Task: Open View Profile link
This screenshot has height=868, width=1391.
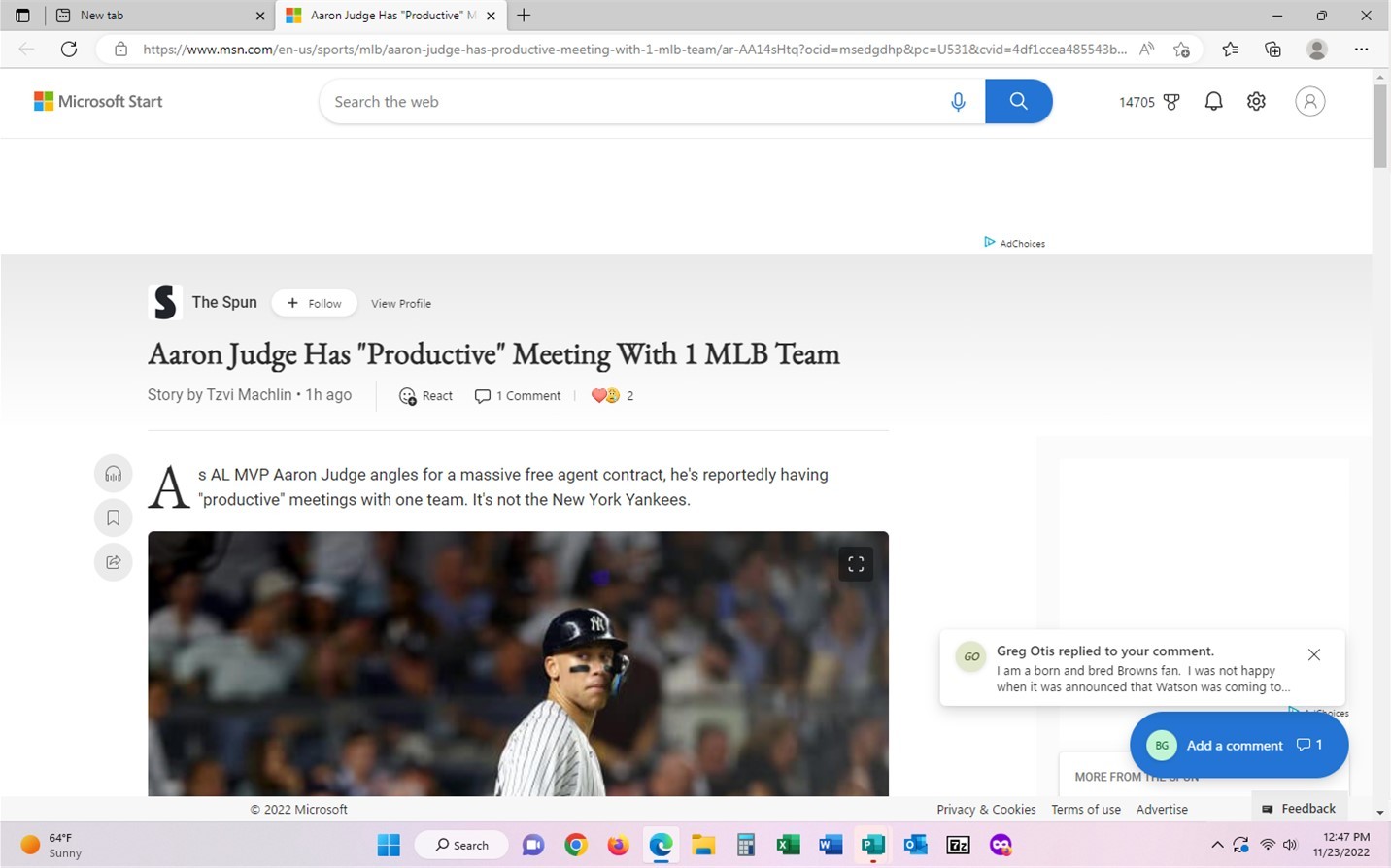Action: [401, 303]
